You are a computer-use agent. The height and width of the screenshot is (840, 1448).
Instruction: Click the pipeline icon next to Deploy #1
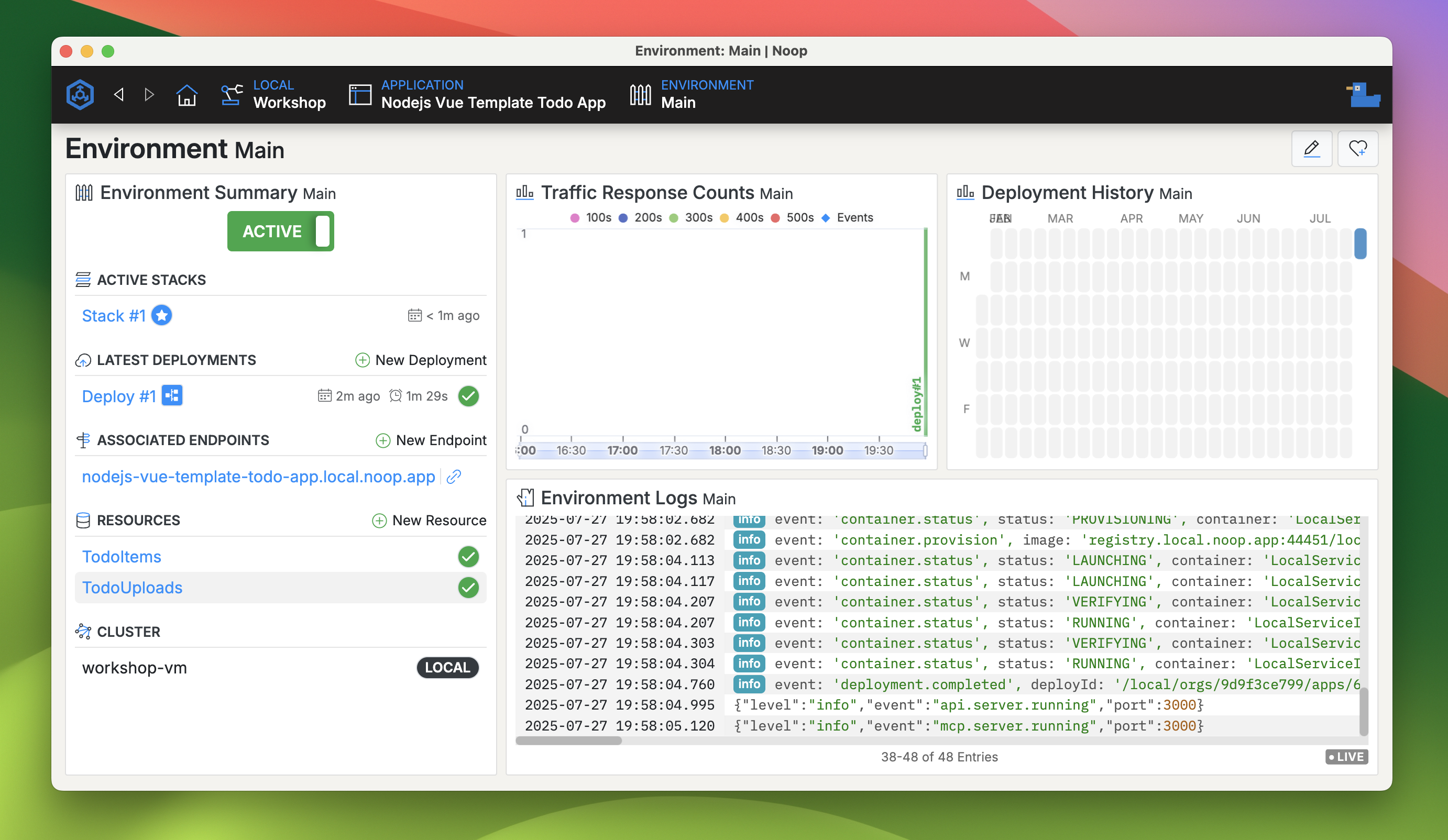(x=172, y=395)
